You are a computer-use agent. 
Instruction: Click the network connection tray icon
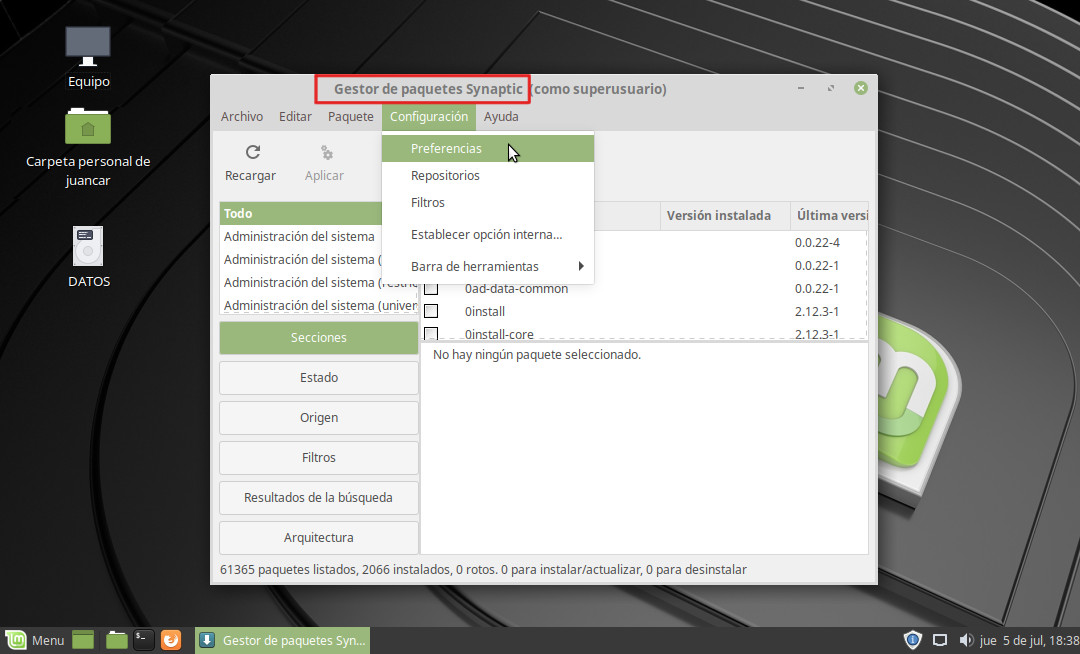pyautogui.click(x=939, y=640)
